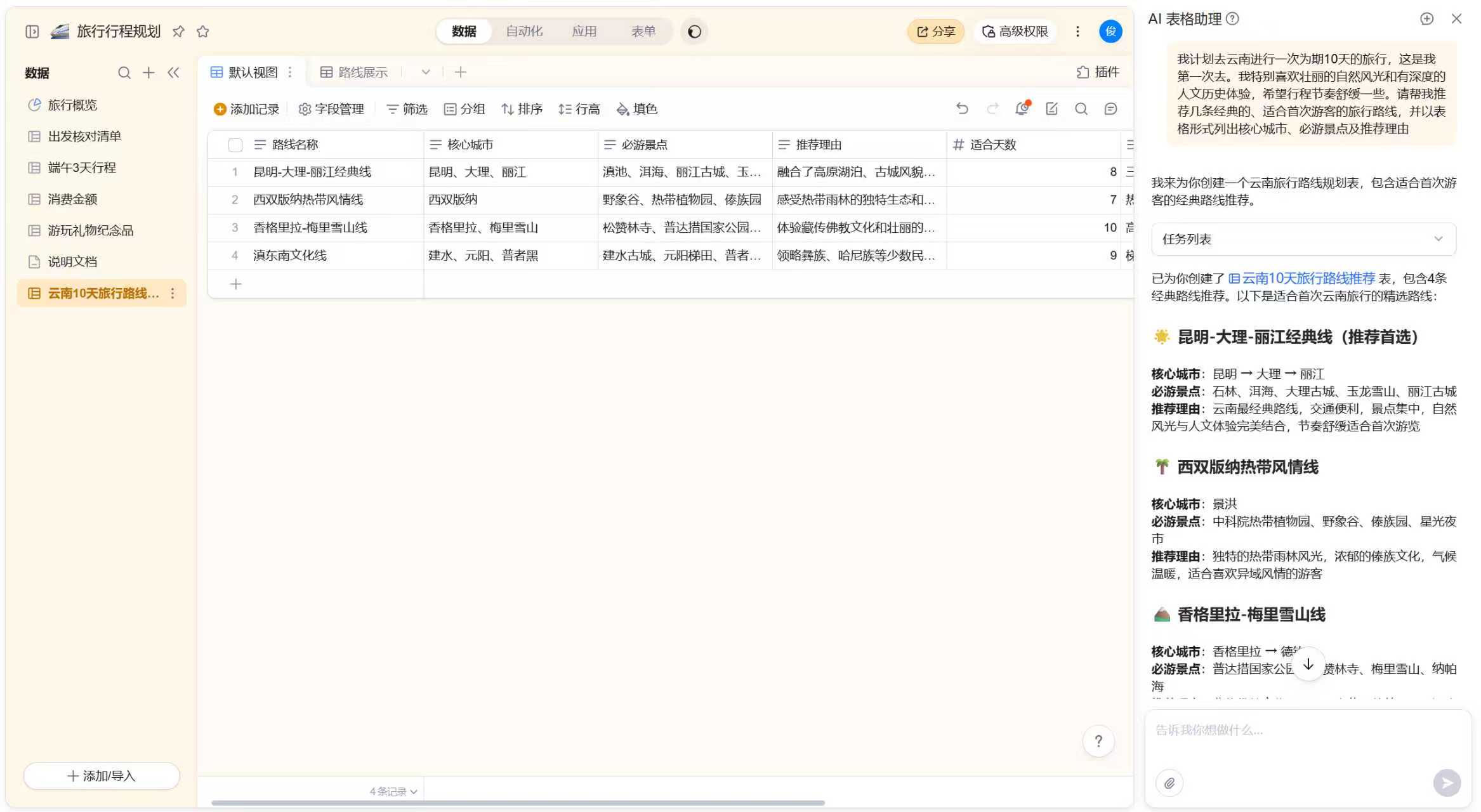Click the attachment paperclip in AI chat

coord(1169,783)
